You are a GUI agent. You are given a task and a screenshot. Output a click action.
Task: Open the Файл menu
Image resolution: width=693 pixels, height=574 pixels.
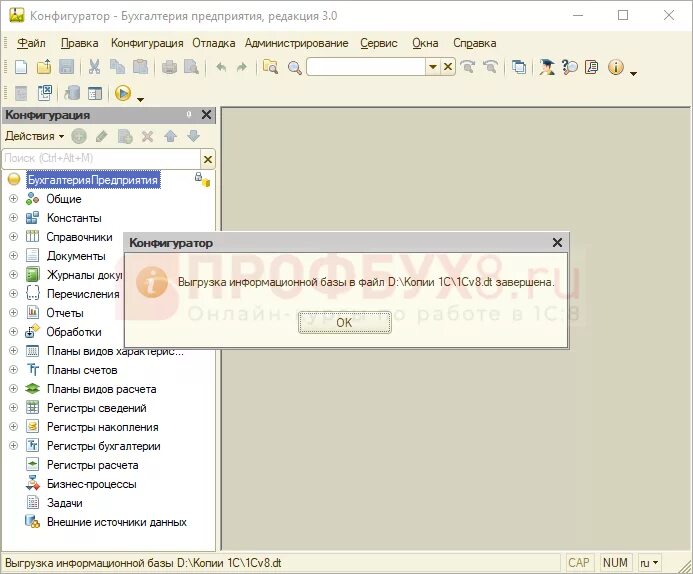(31, 43)
